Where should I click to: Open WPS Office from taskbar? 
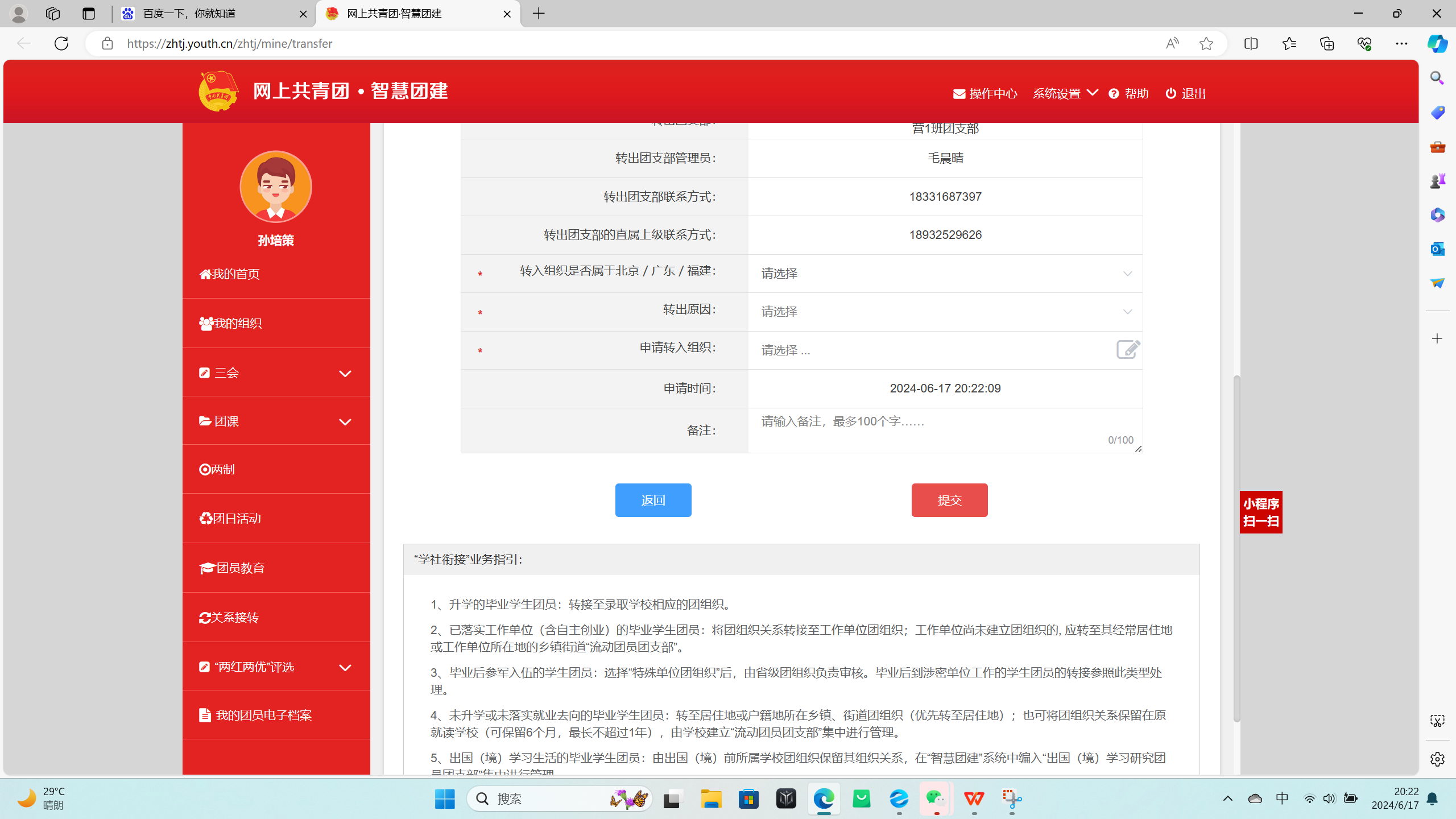[x=974, y=799]
